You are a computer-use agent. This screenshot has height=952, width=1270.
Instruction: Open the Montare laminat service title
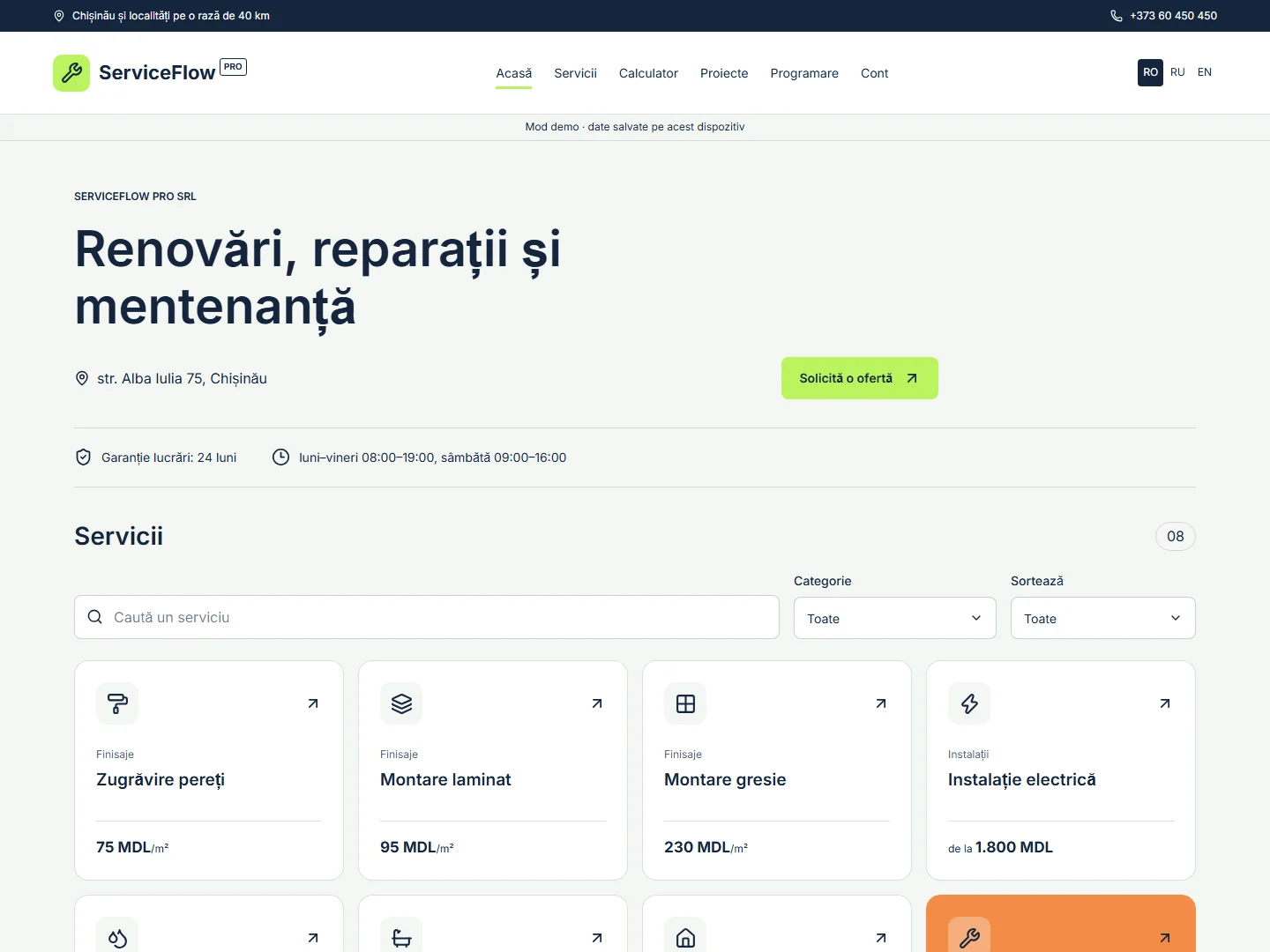click(445, 779)
